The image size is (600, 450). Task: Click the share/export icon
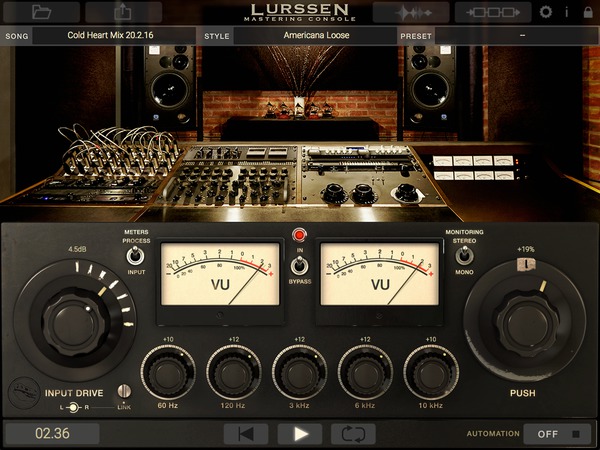(123, 12)
